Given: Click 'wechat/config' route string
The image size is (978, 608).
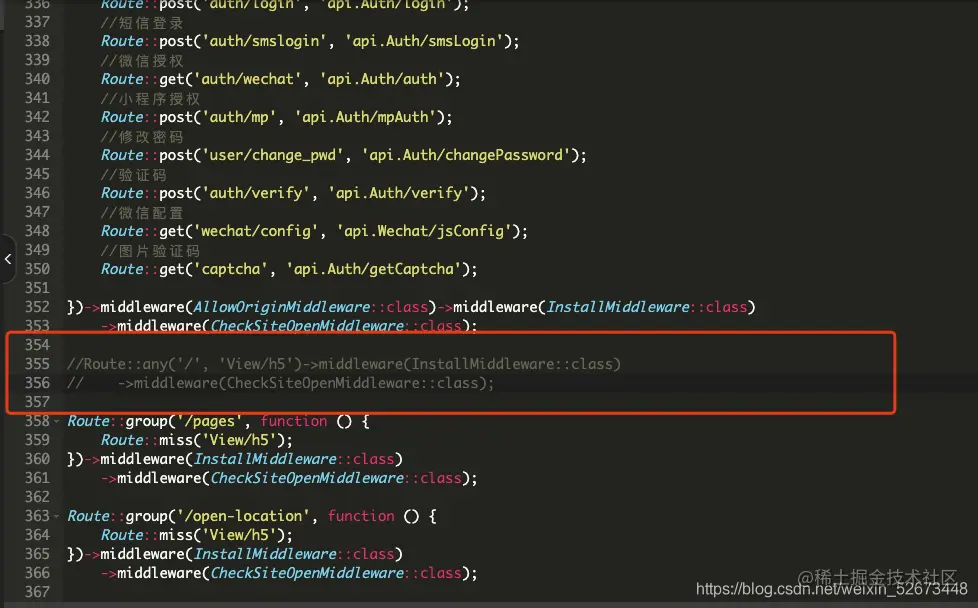Looking at the screenshot, I should [256, 231].
